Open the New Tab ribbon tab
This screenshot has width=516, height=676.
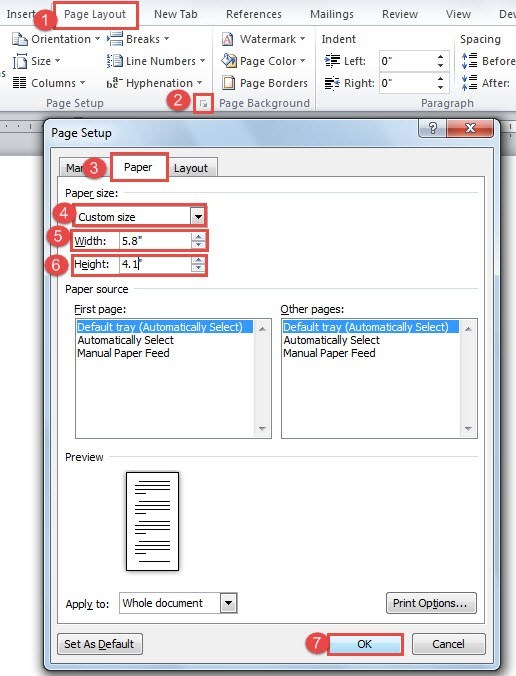tap(175, 14)
